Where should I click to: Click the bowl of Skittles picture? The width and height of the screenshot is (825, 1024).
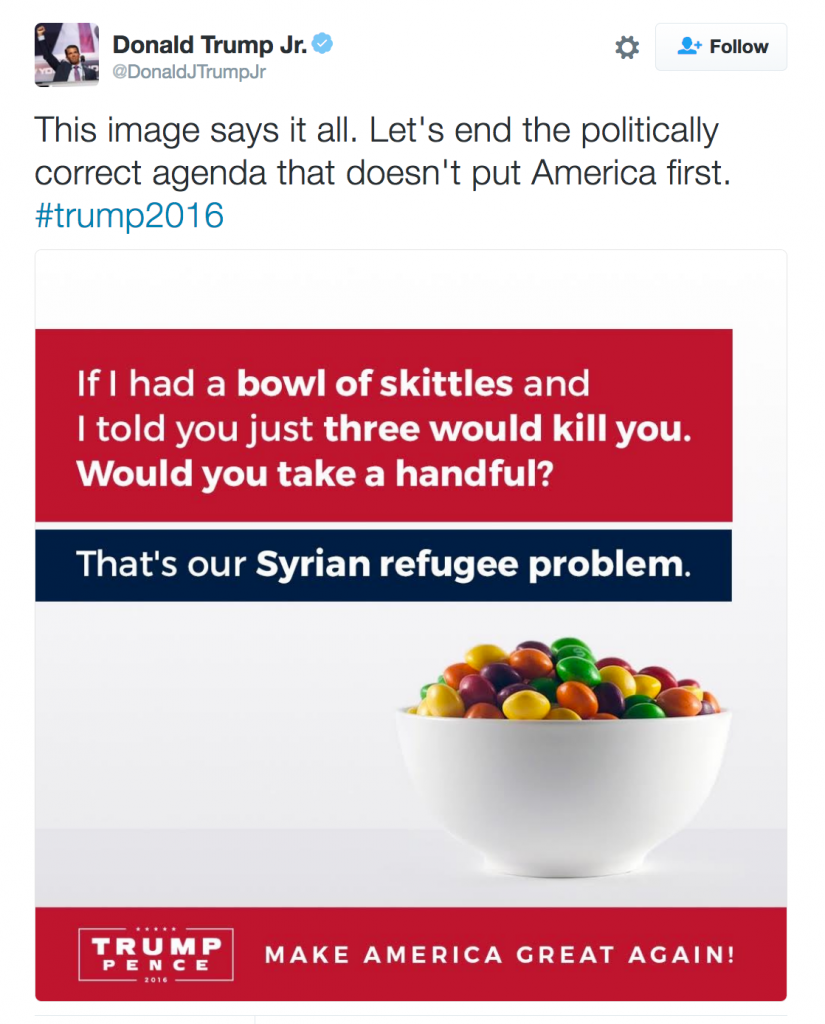(564, 758)
